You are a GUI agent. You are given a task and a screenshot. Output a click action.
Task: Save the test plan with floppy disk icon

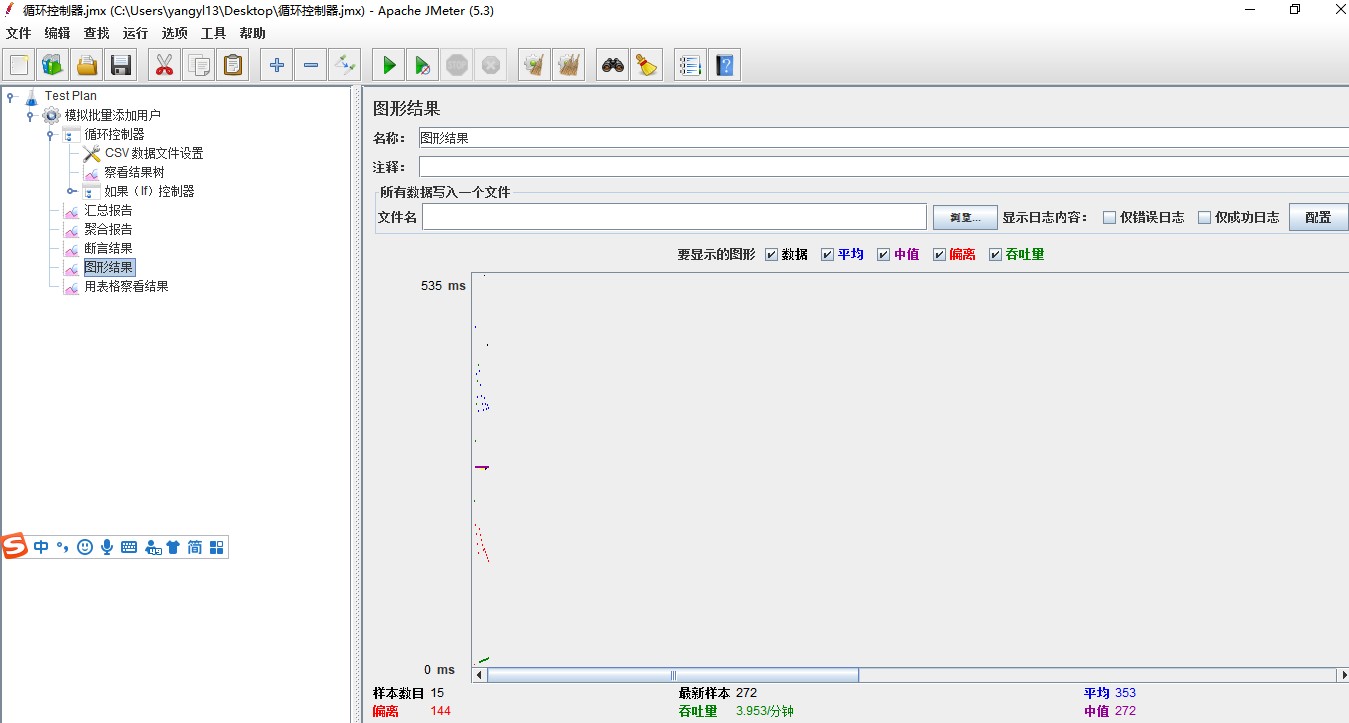[120, 64]
